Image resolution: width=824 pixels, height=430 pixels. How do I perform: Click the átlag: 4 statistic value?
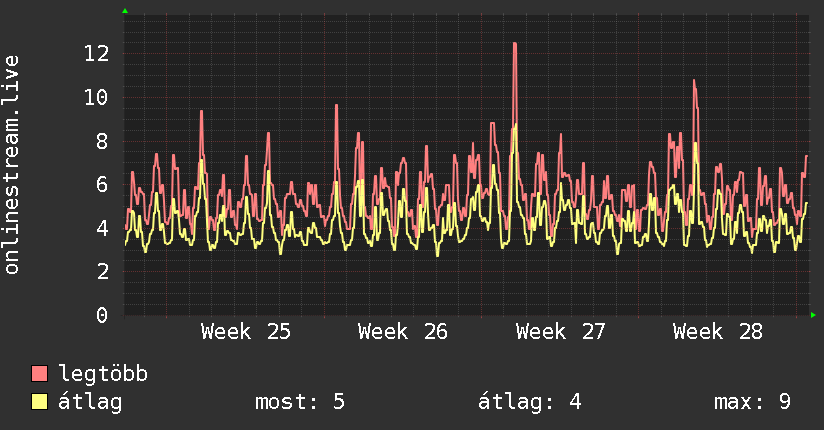pyautogui.click(x=530, y=402)
